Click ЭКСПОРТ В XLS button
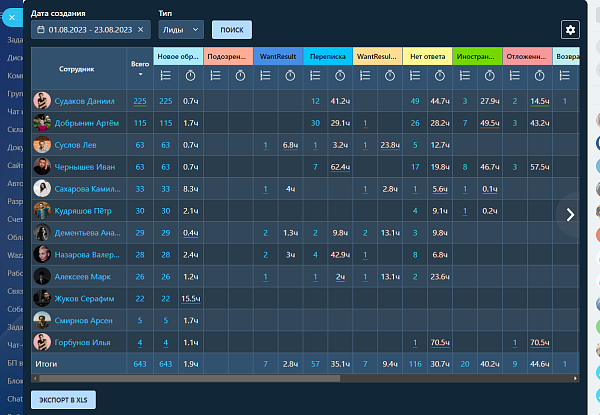The width and height of the screenshot is (600, 415). pyautogui.click(x=71, y=399)
